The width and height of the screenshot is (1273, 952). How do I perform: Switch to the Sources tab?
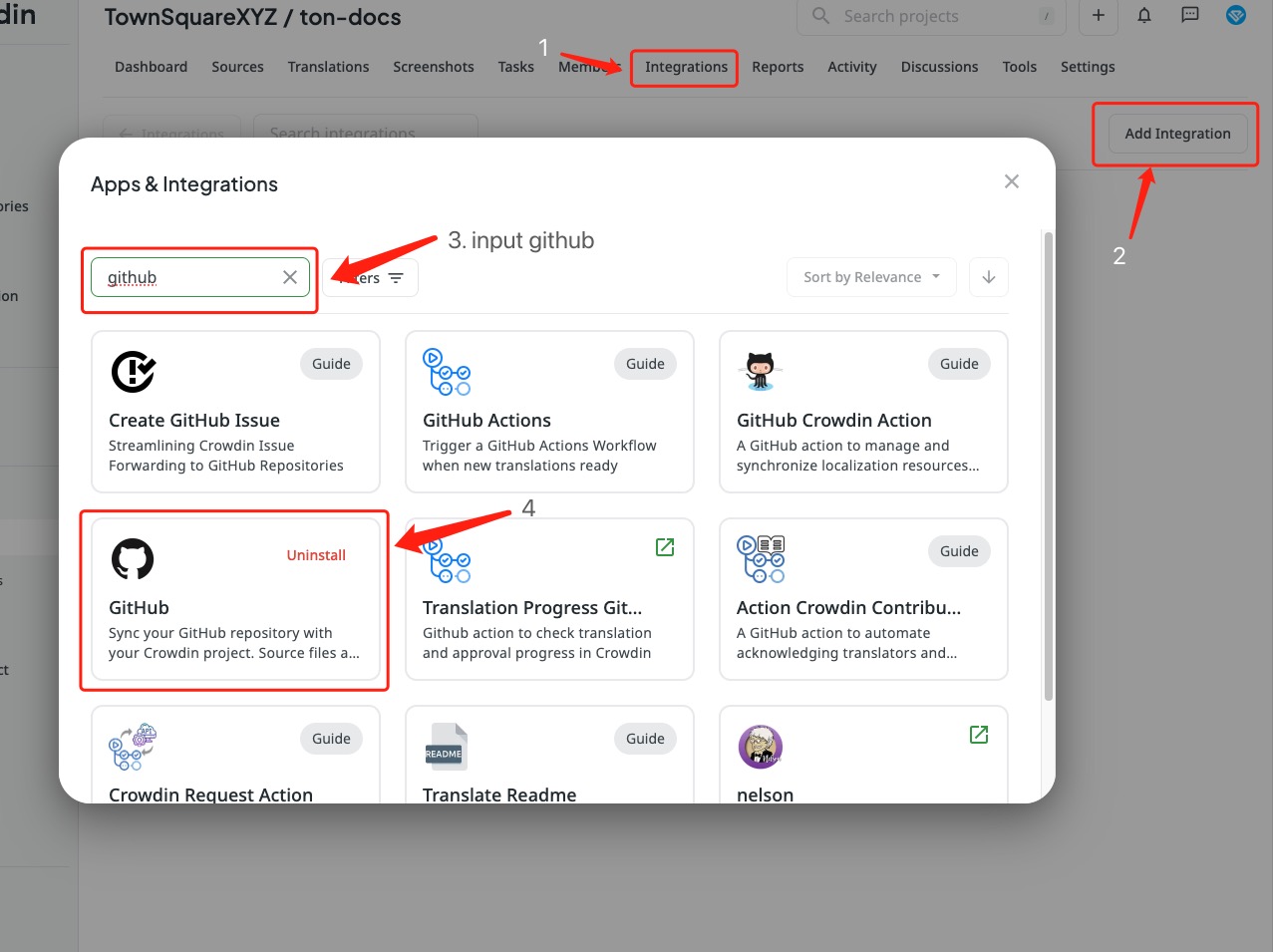point(237,67)
